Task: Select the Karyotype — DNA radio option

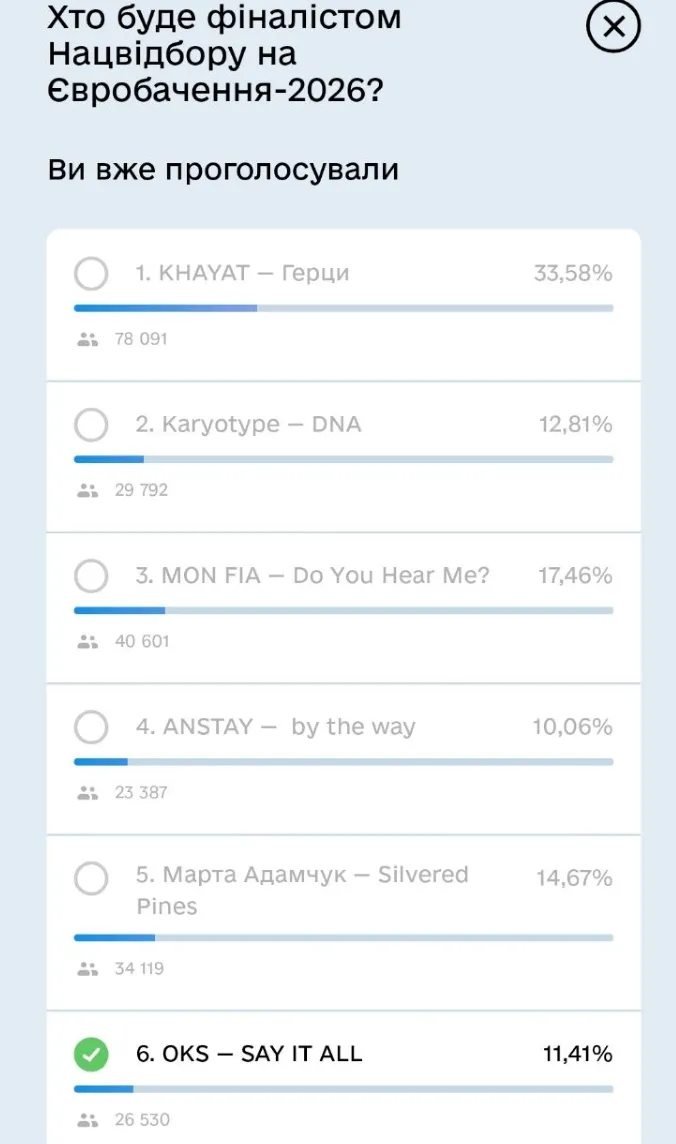Action: point(91,425)
